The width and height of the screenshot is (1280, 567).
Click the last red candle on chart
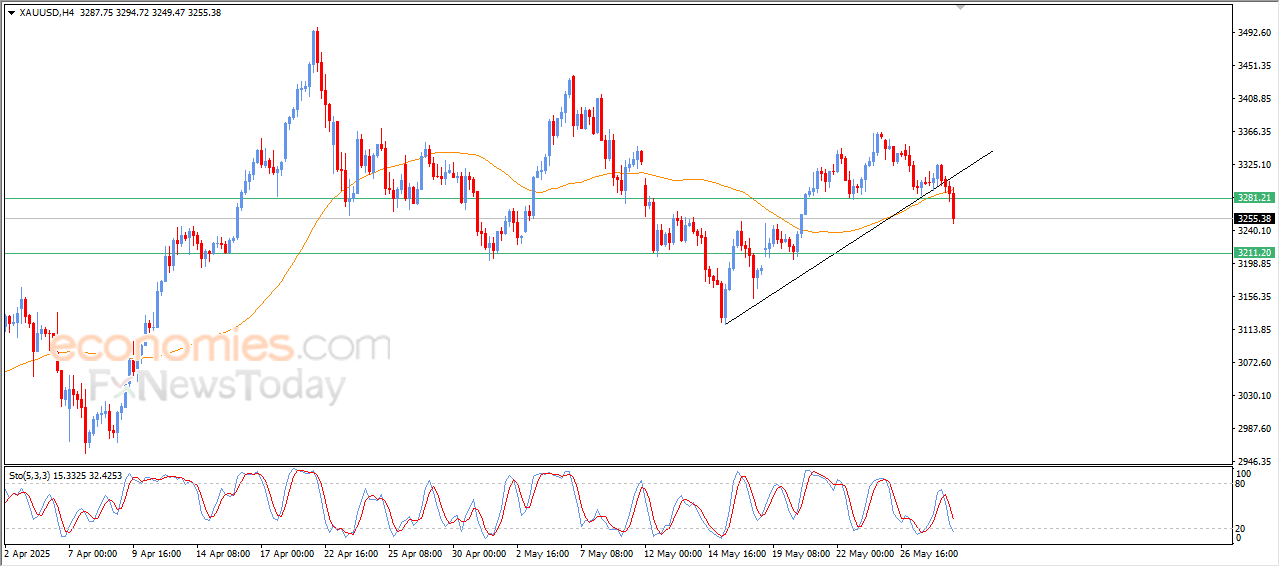point(954,206)
